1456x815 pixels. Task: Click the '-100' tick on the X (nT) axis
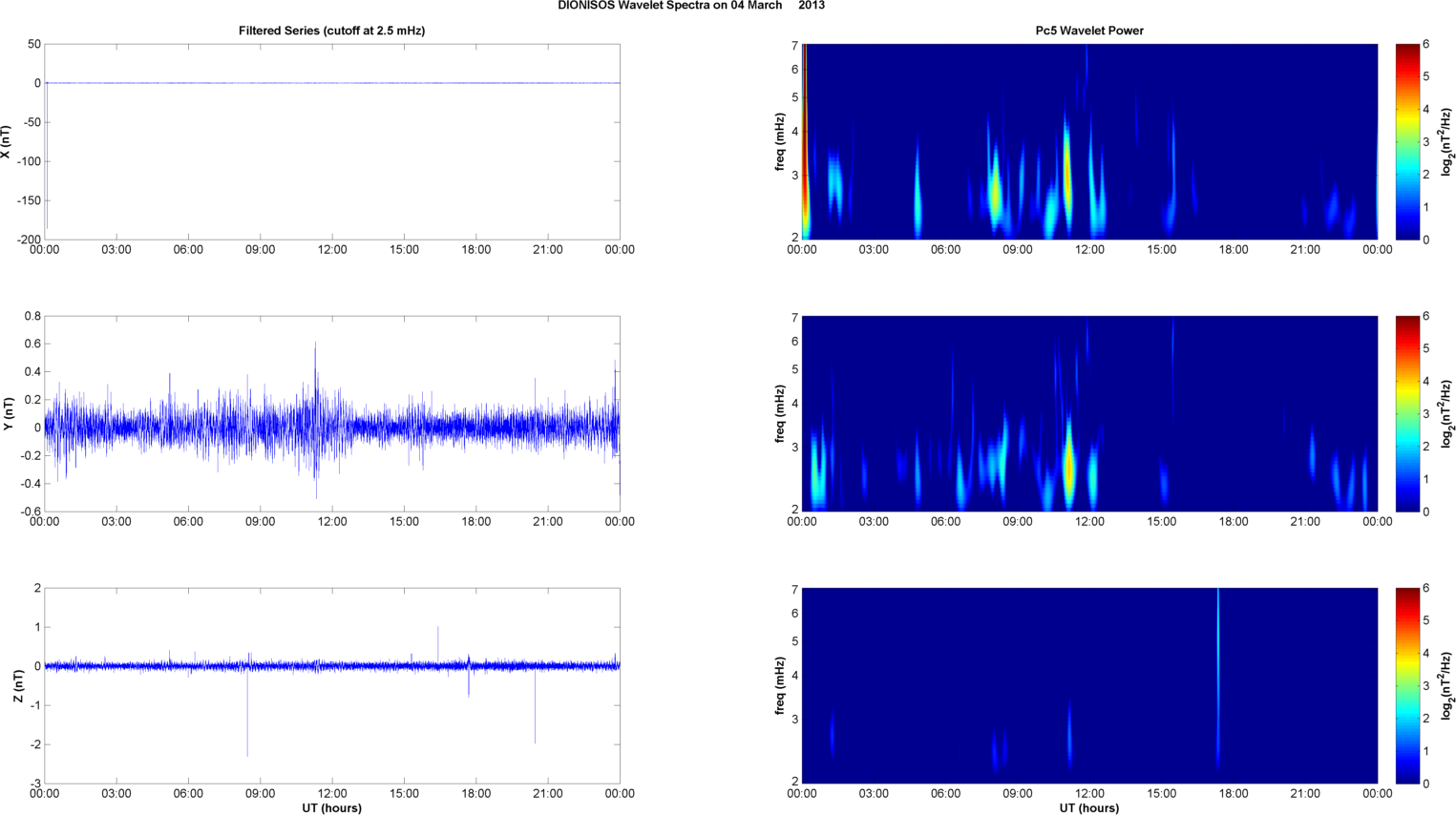point(29,161)
